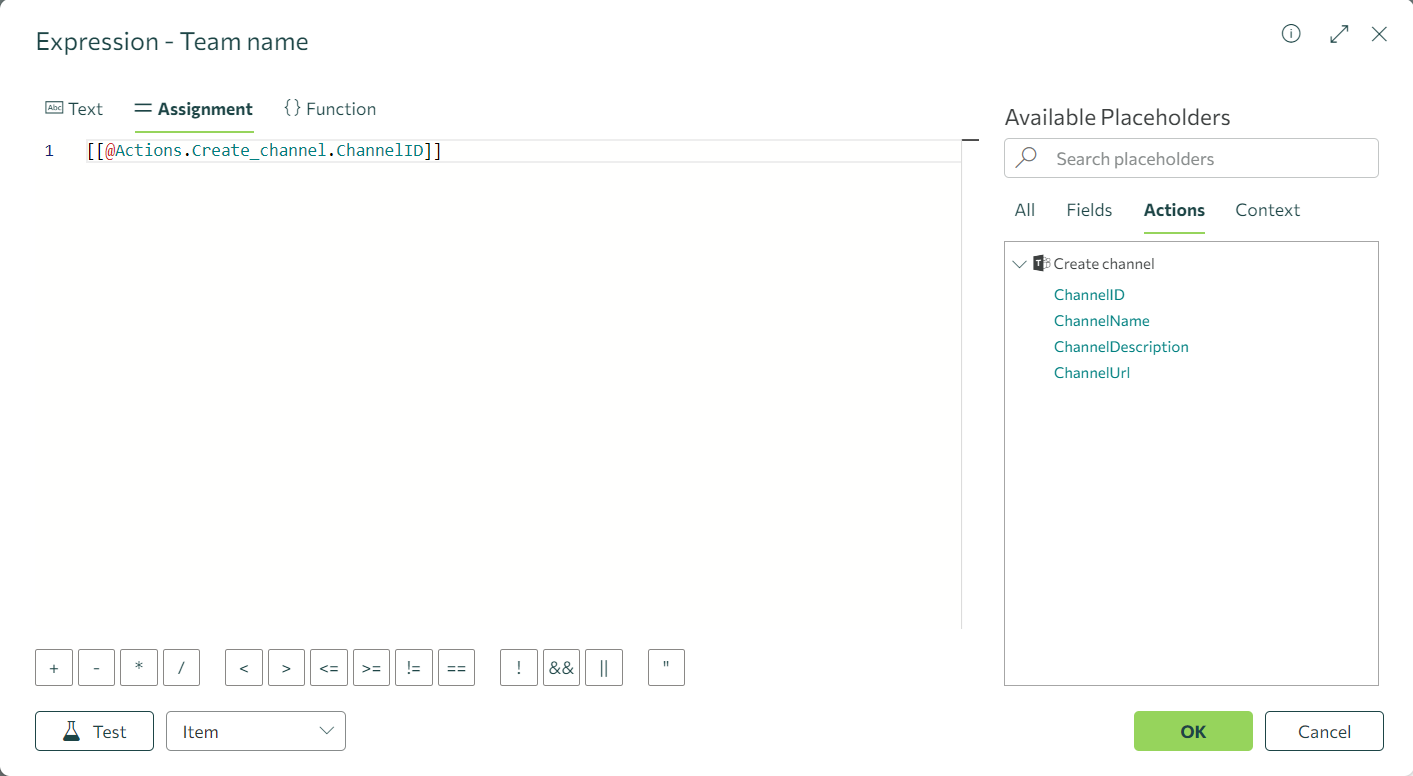Insert the plus operator
The image size is (1413, 776).
click(54, 668)
